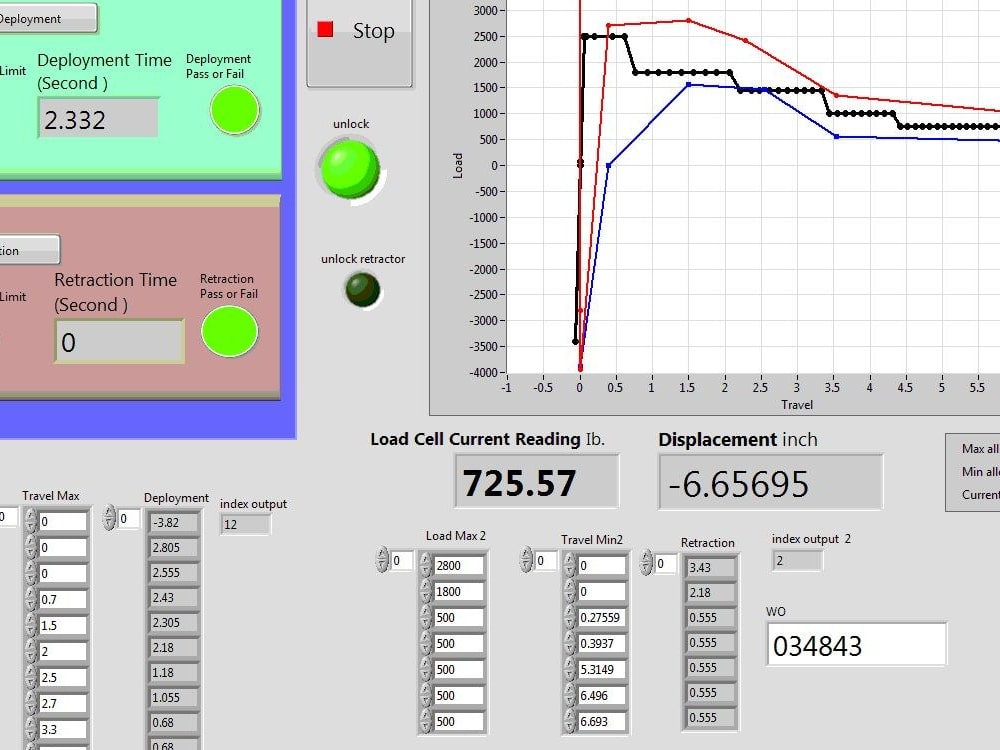Image resolution: width=1000 pixels, height=750 pixels.
Task: Click the Deployment array value 1.18
Action: point(173,672)
